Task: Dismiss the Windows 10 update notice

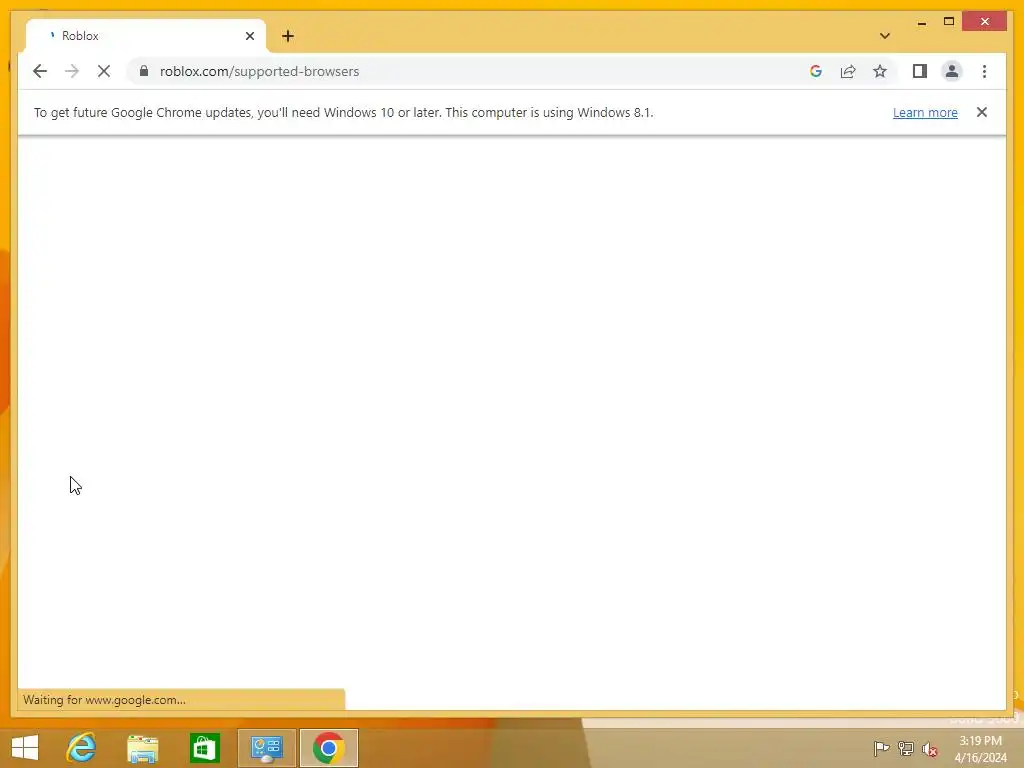Action: point(982,112)
